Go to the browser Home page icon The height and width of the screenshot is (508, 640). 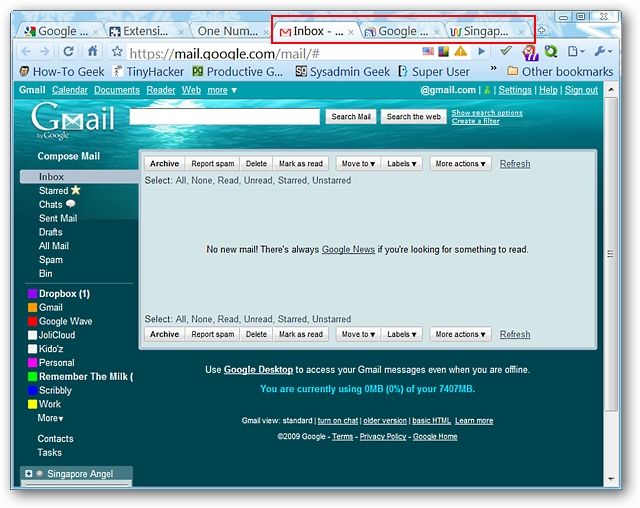point(93,51)
